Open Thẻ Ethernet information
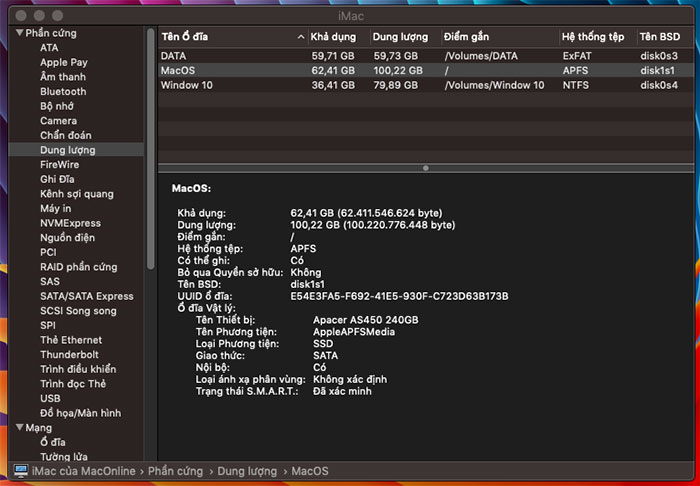This screenshot has width=700, height=486. (71, 340)
